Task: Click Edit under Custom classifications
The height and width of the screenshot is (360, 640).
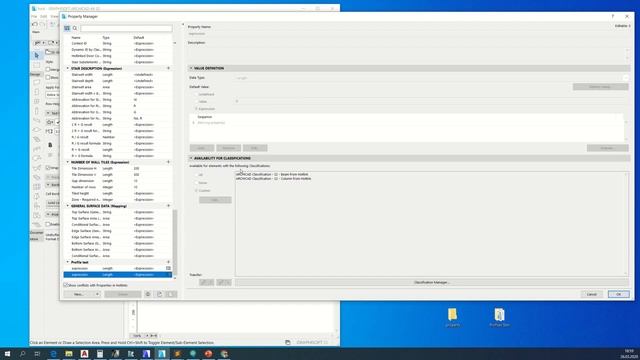Action: (215, 200)
